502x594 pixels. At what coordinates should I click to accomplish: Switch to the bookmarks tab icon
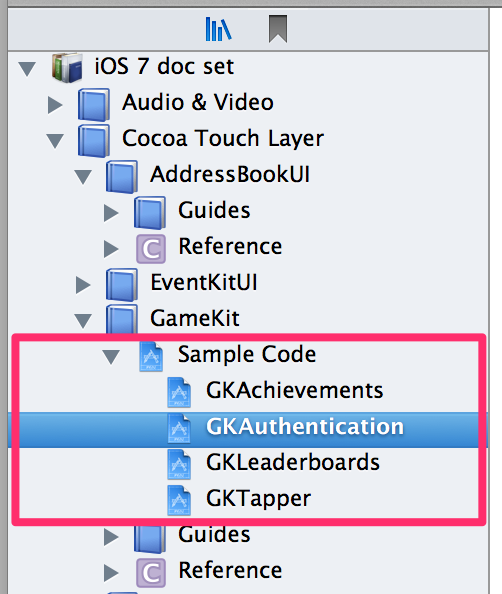point(278,29)
